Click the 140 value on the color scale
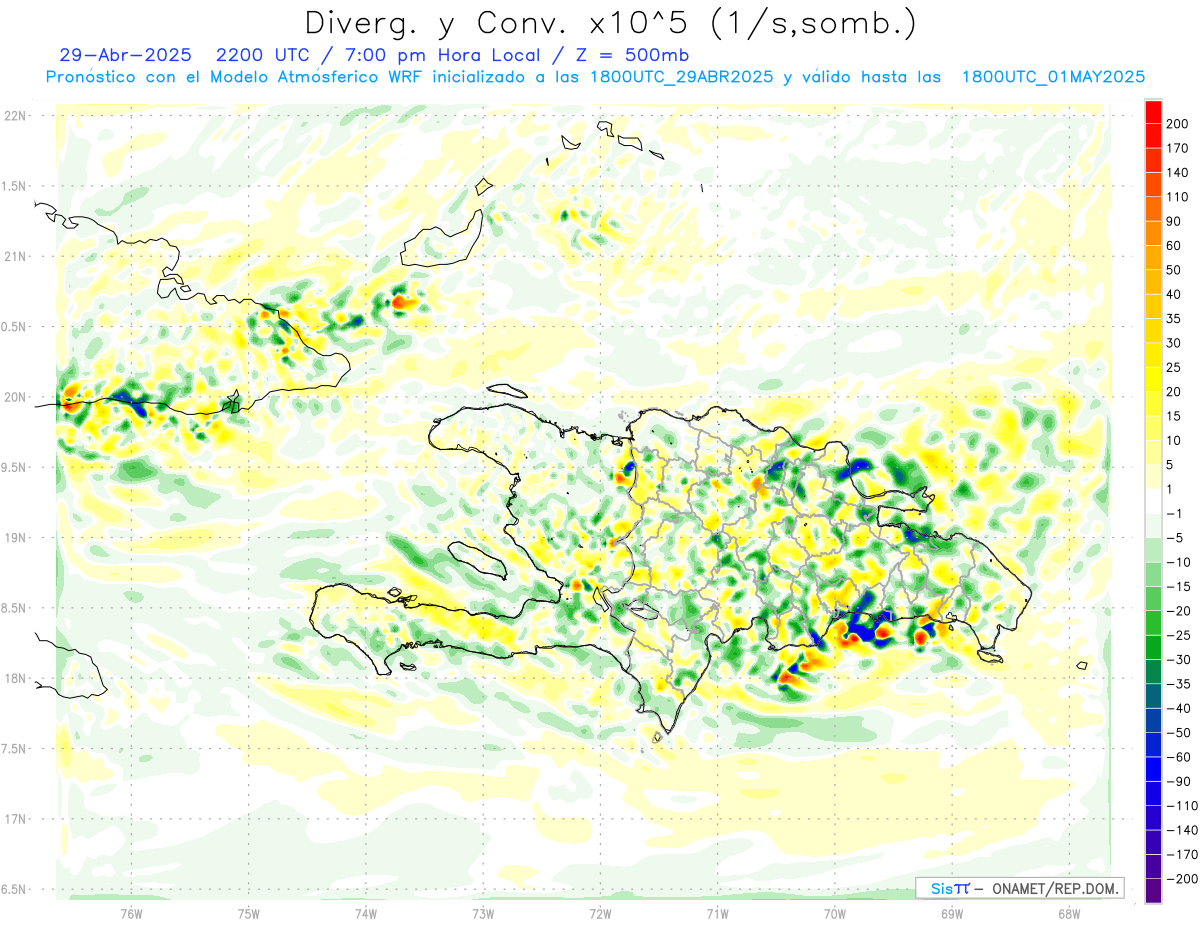 pyautogui.click(x=1177, y=172)
